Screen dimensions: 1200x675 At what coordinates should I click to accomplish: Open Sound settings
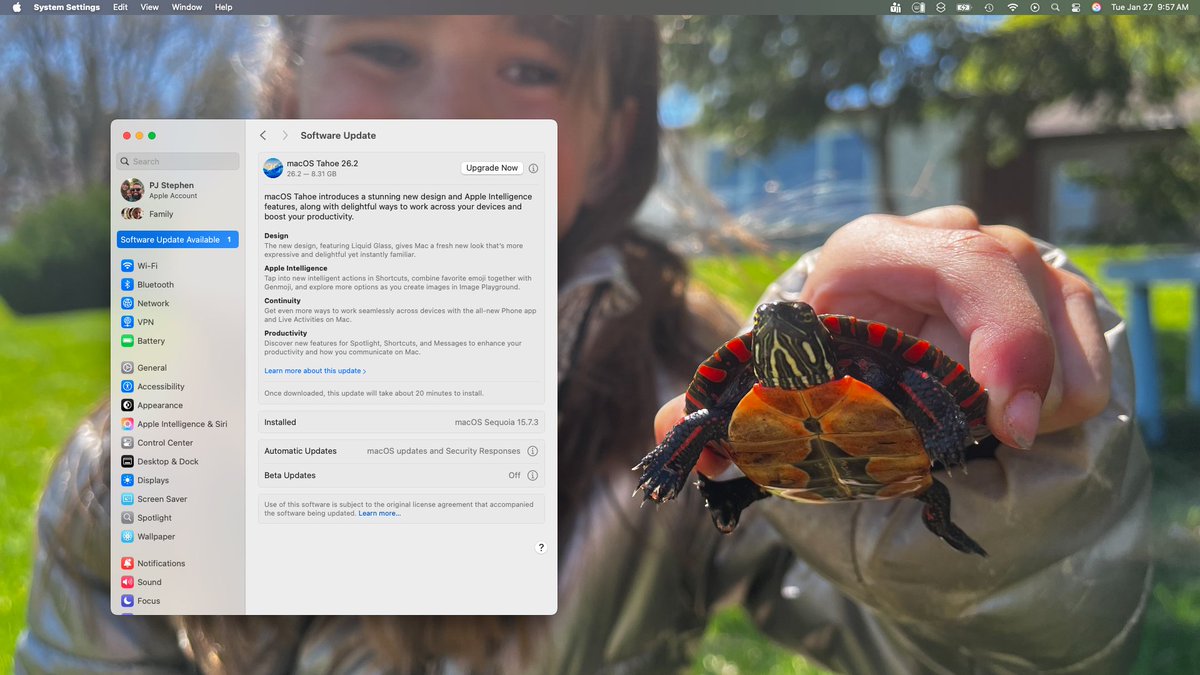pos(178,582)
